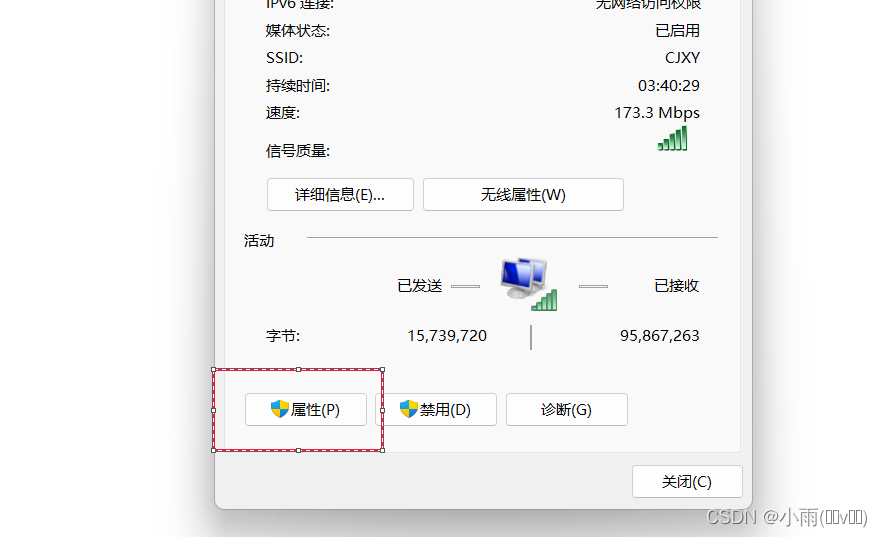
Task: Click the 已启用 media state value
Action: (677, 30)
